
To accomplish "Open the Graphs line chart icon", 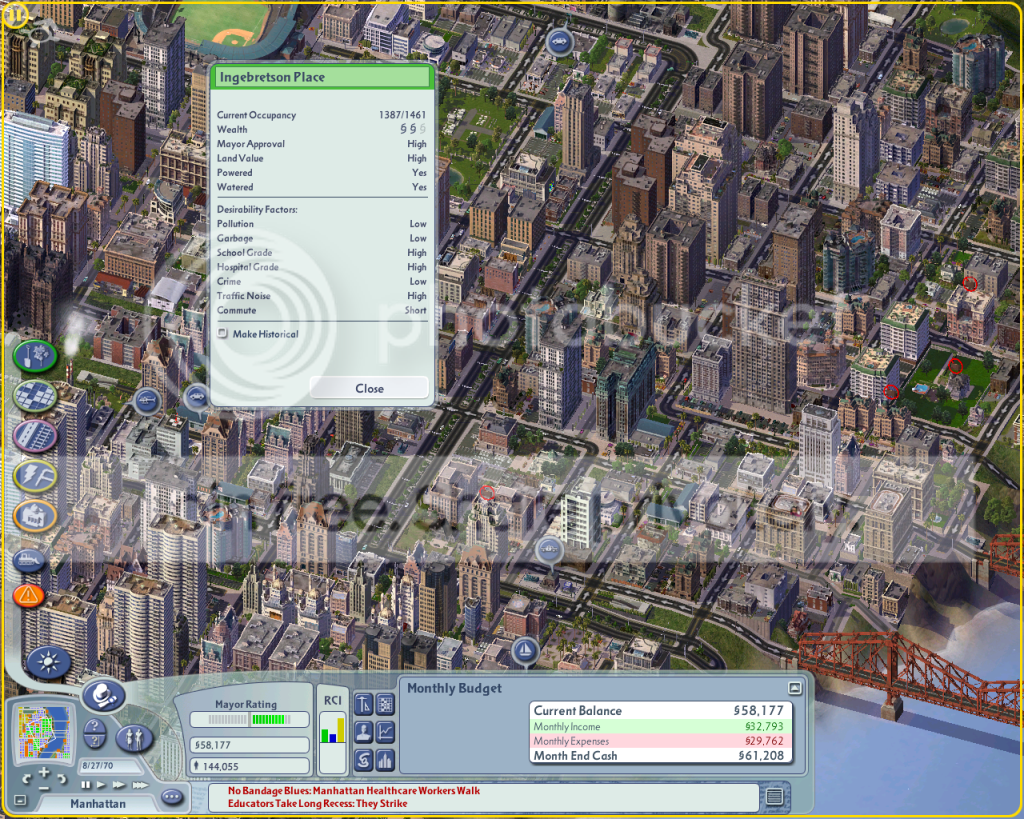I will point(385,732).
